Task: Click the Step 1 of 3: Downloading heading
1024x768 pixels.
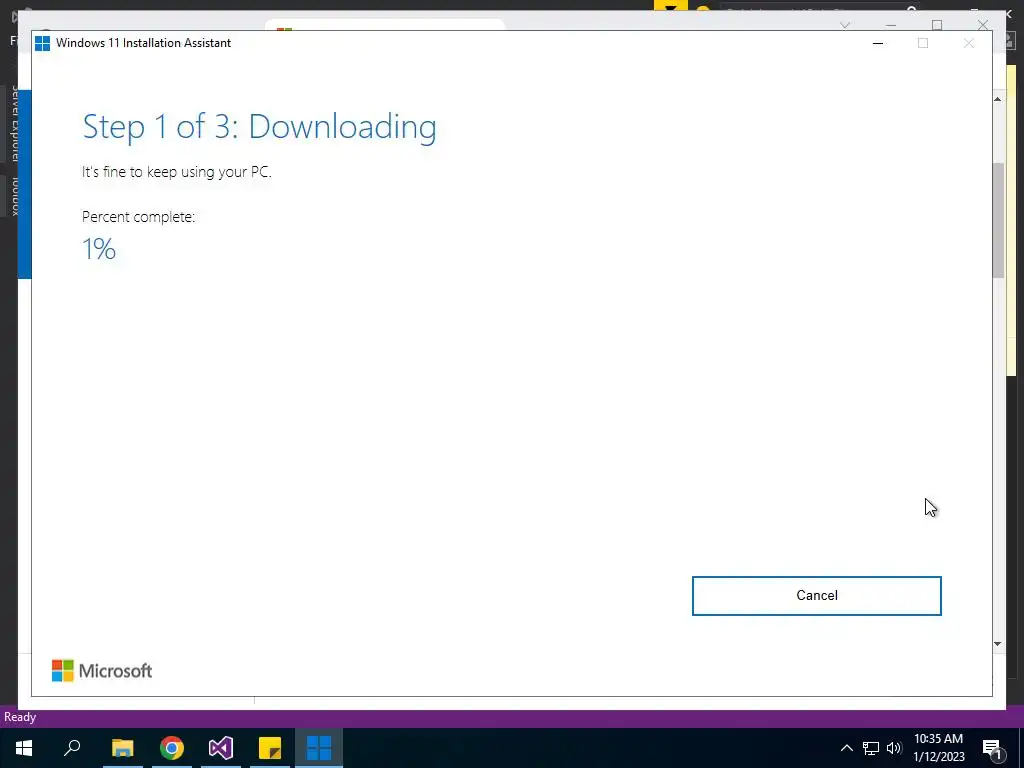Action: point(259,127)
